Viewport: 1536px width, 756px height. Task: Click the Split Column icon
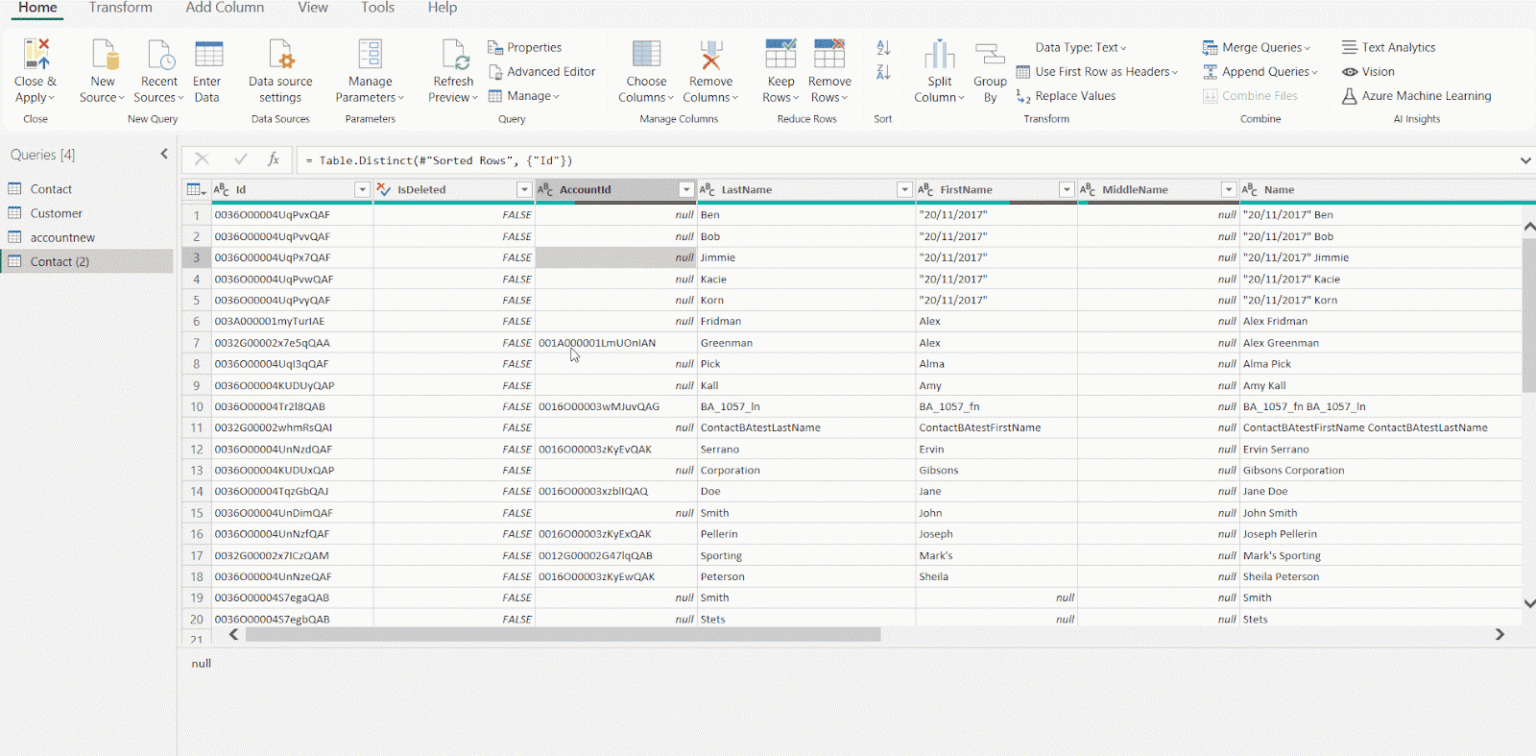[x=939, y=54]
